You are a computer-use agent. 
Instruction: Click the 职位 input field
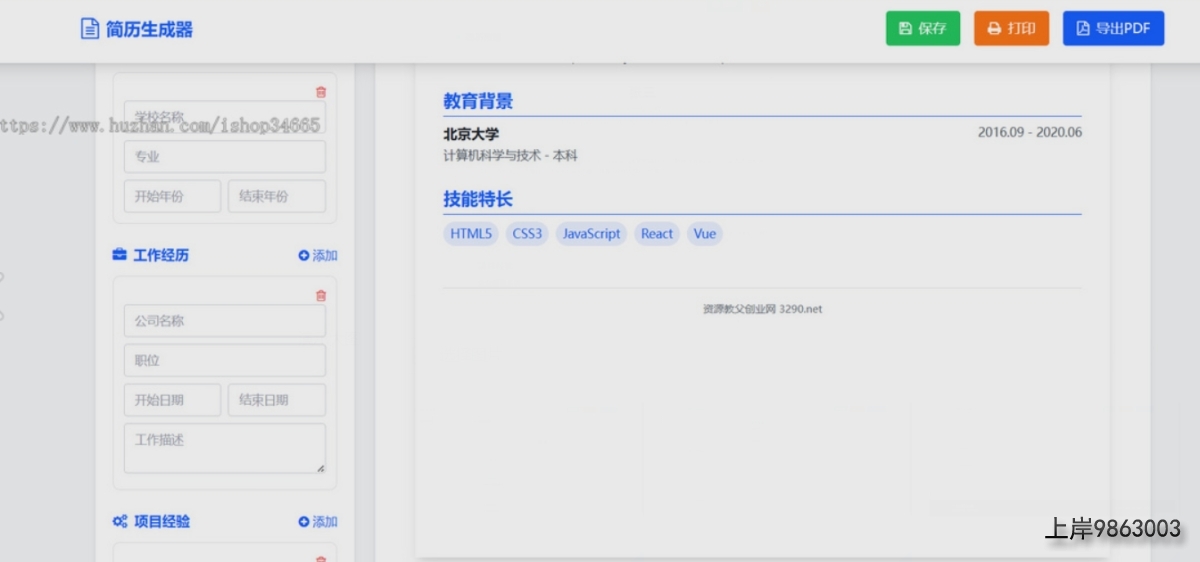click(x=225, y=360)
